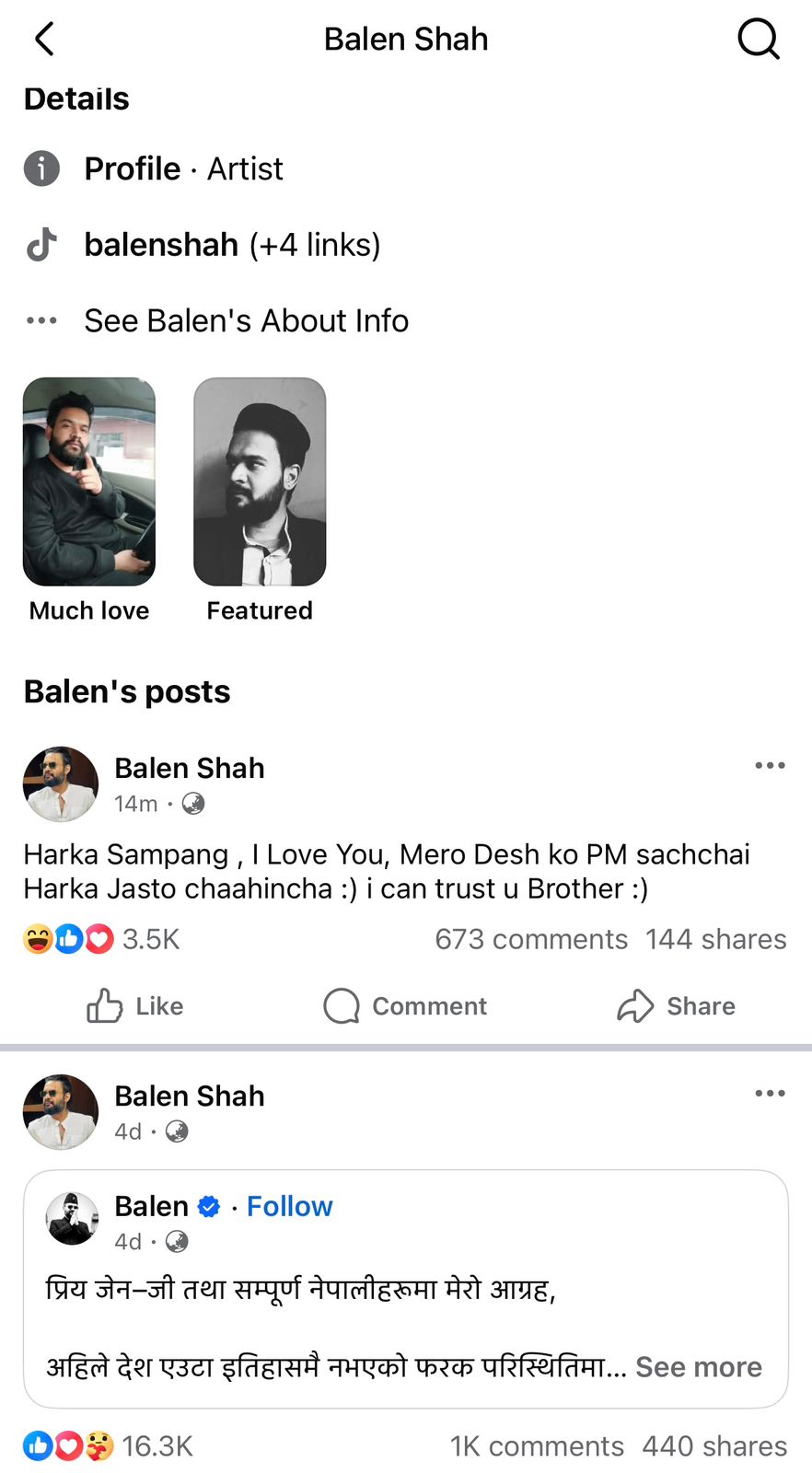
Task: Open the search magnifier icon
Action: 758,40
